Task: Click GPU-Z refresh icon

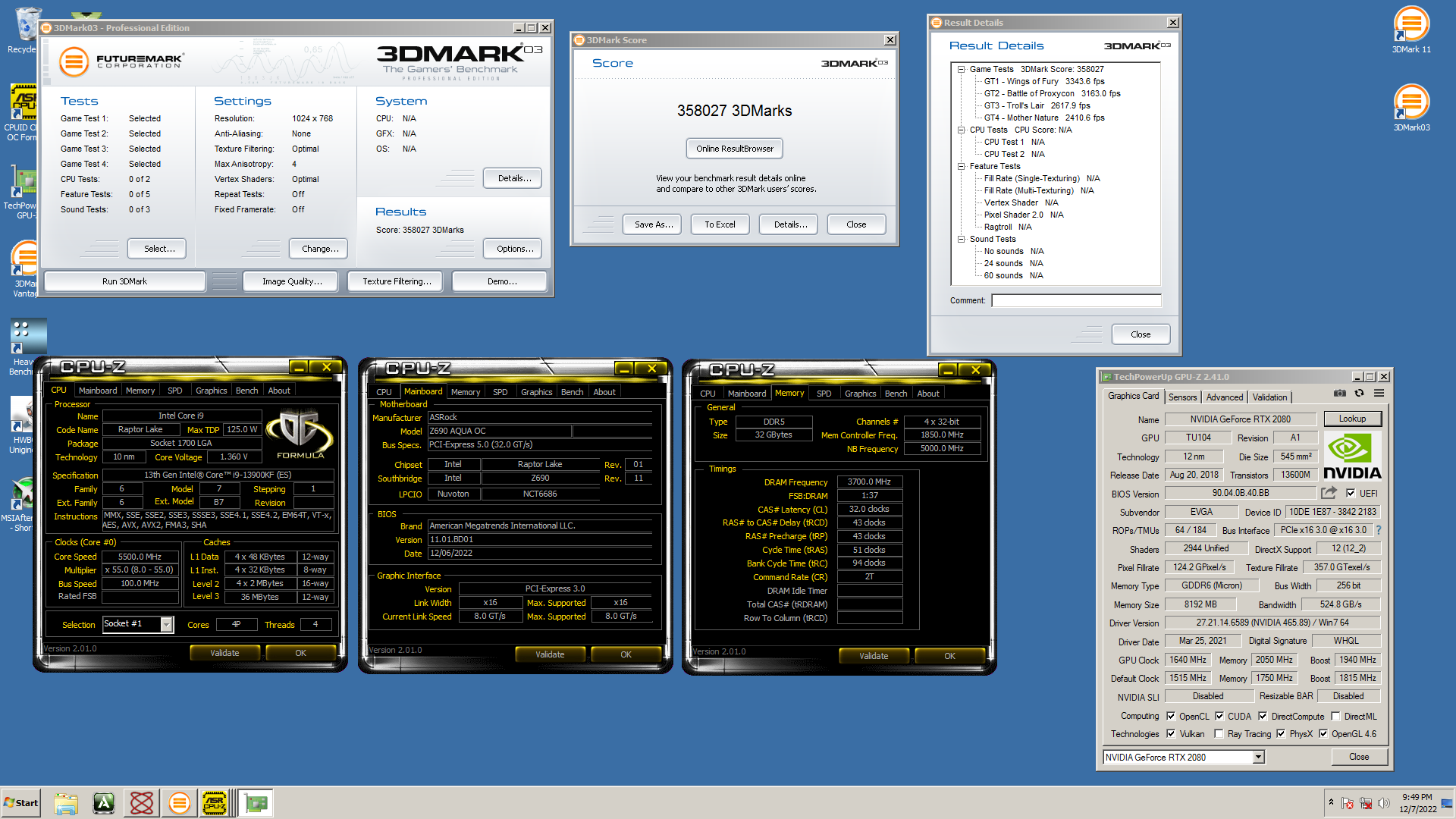Action: click(1359, 394)
